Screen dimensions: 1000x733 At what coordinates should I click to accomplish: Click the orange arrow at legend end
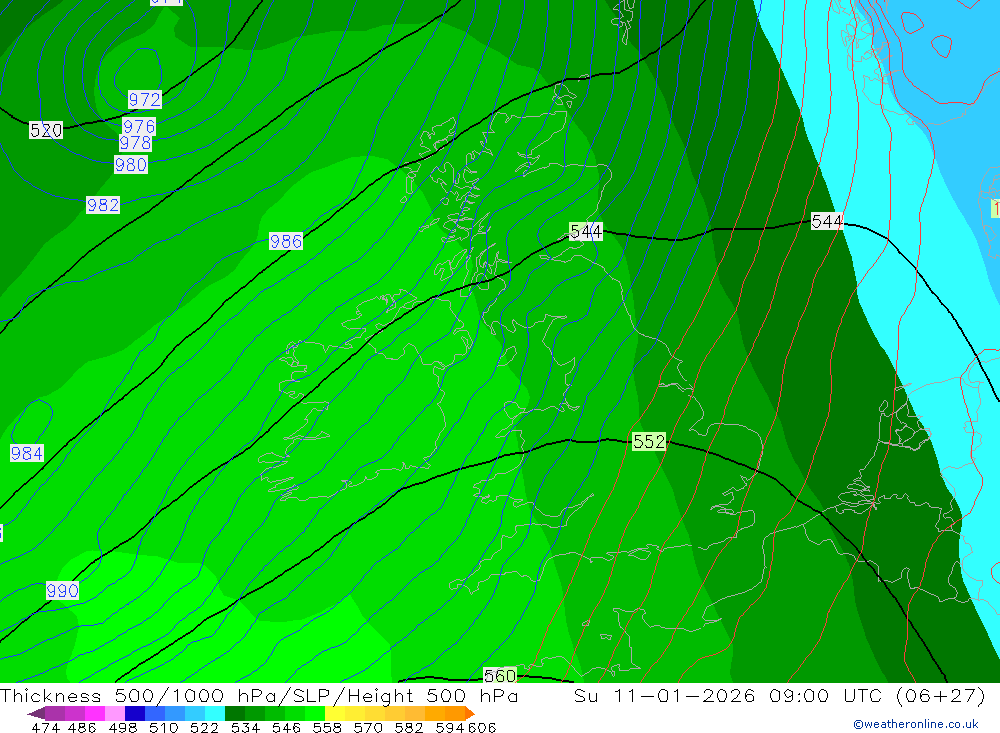tap(469, 714)
